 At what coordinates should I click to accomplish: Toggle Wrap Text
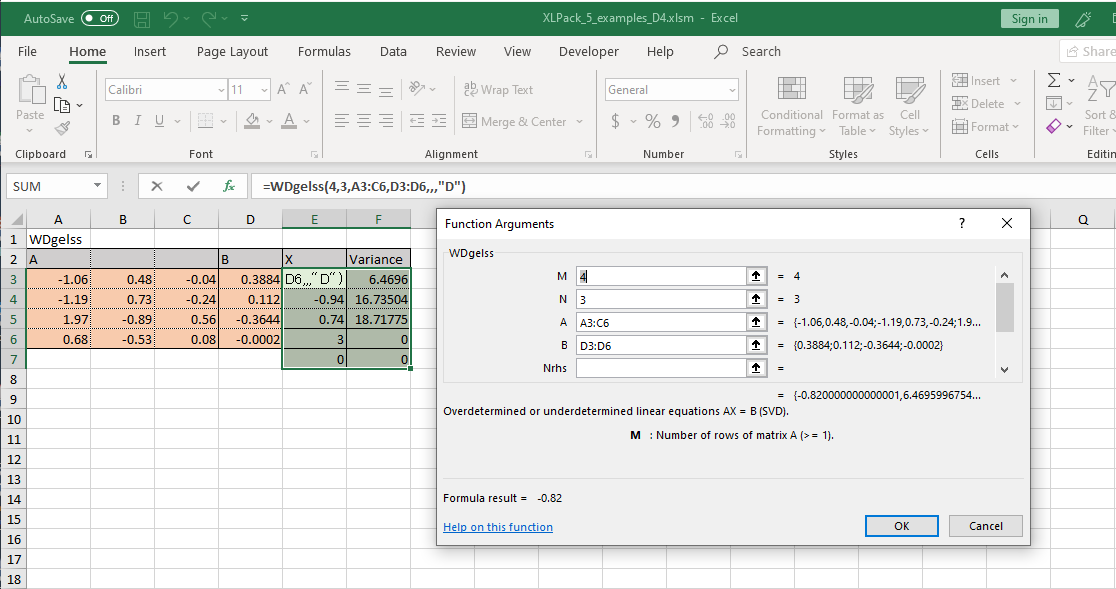(498, 90)
